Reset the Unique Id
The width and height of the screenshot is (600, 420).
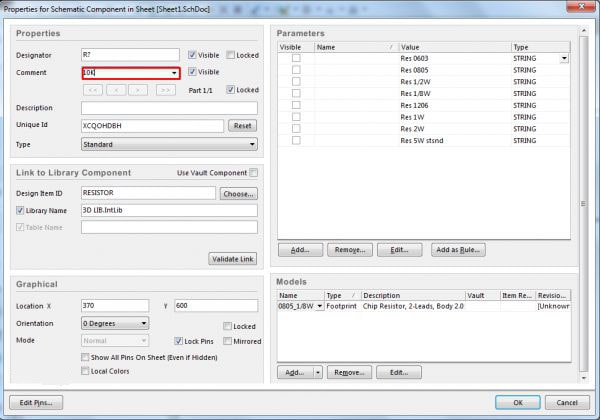243,125
